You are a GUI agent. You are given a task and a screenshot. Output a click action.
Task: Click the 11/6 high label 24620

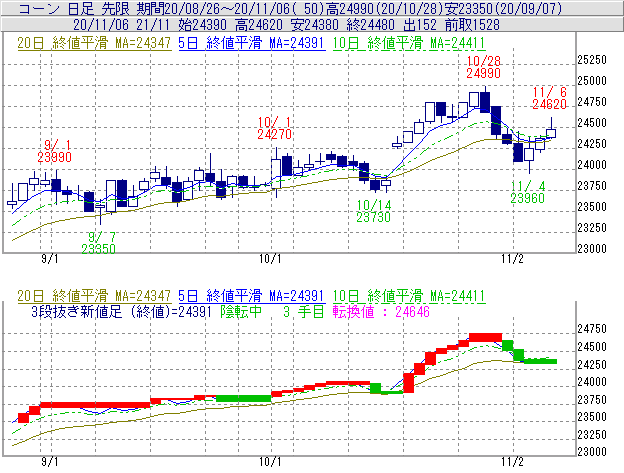tap(550, 98)
